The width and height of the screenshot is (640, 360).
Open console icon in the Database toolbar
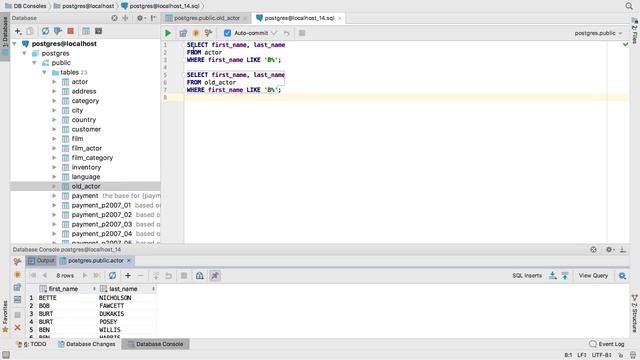[98, 31]
